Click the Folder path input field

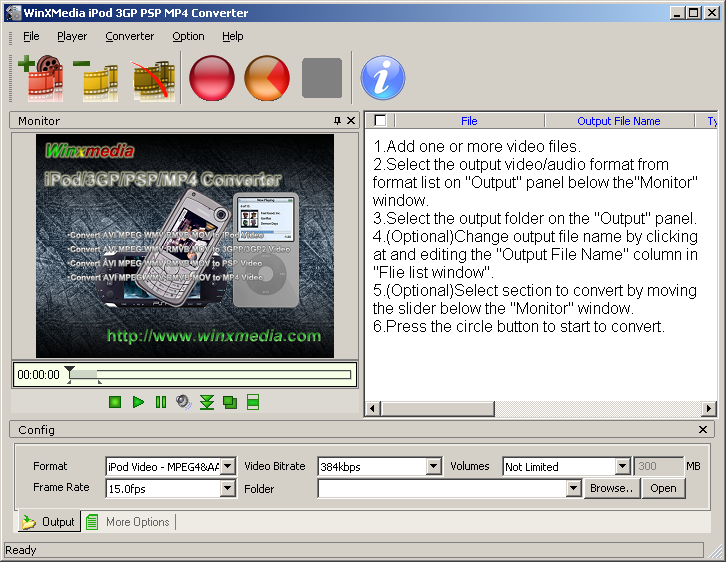click(442, 488)
